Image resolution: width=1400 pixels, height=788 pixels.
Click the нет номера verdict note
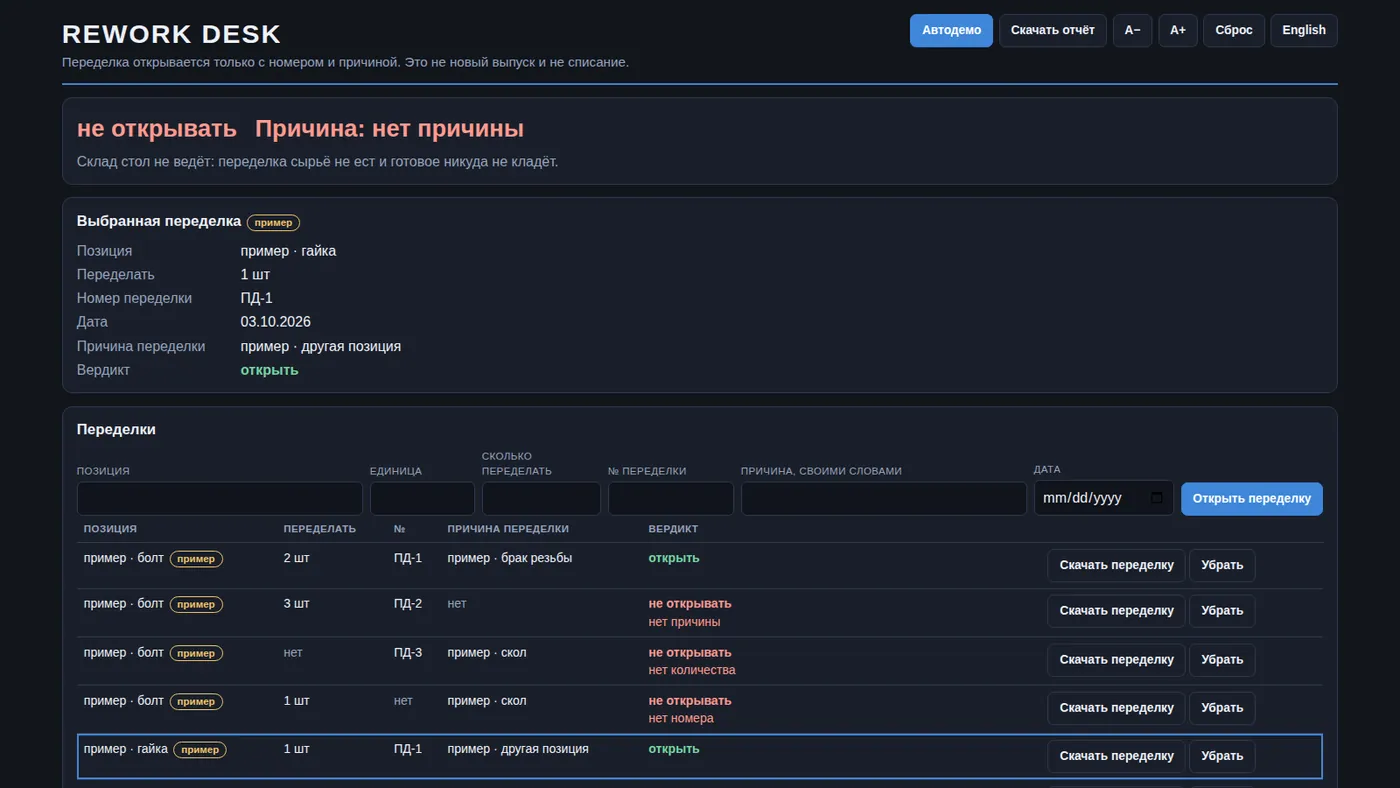pyautogui.click(x=681, y=718)
